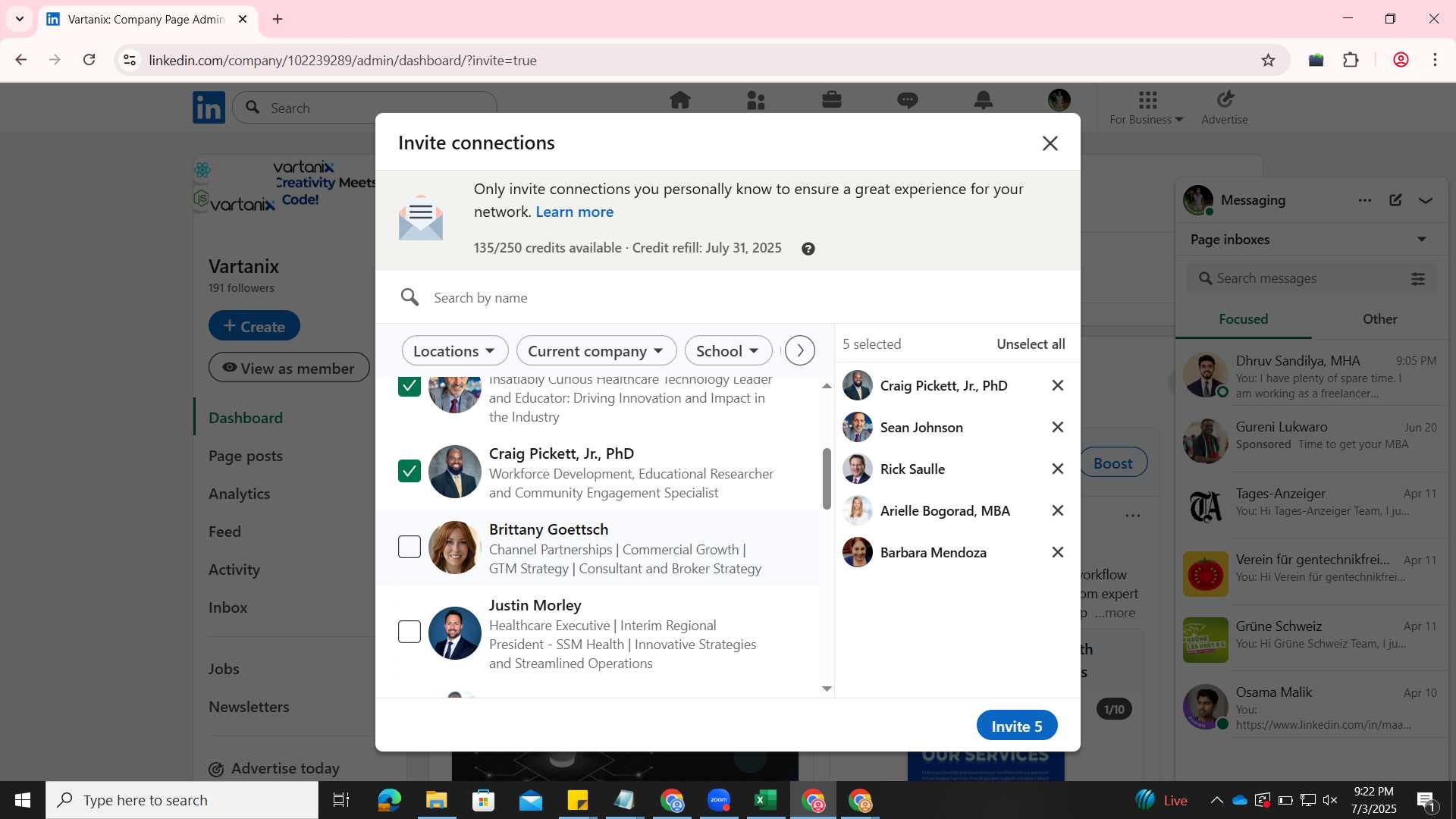Open Current company filter dropdown

(596, 350)
